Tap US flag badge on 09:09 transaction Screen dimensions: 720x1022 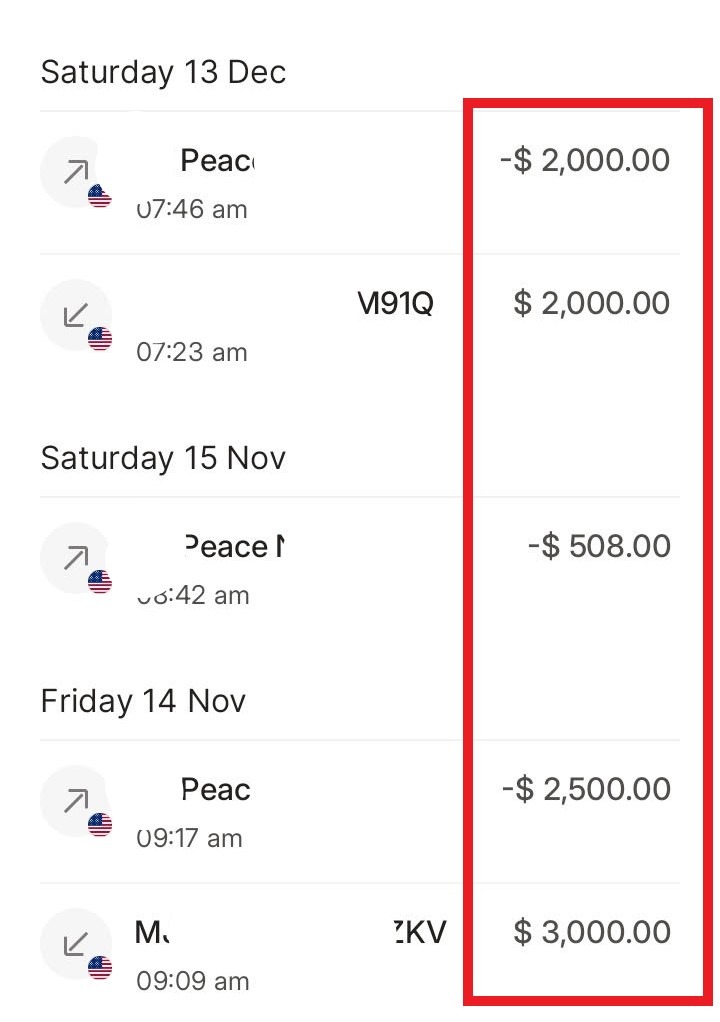[100, 968]
